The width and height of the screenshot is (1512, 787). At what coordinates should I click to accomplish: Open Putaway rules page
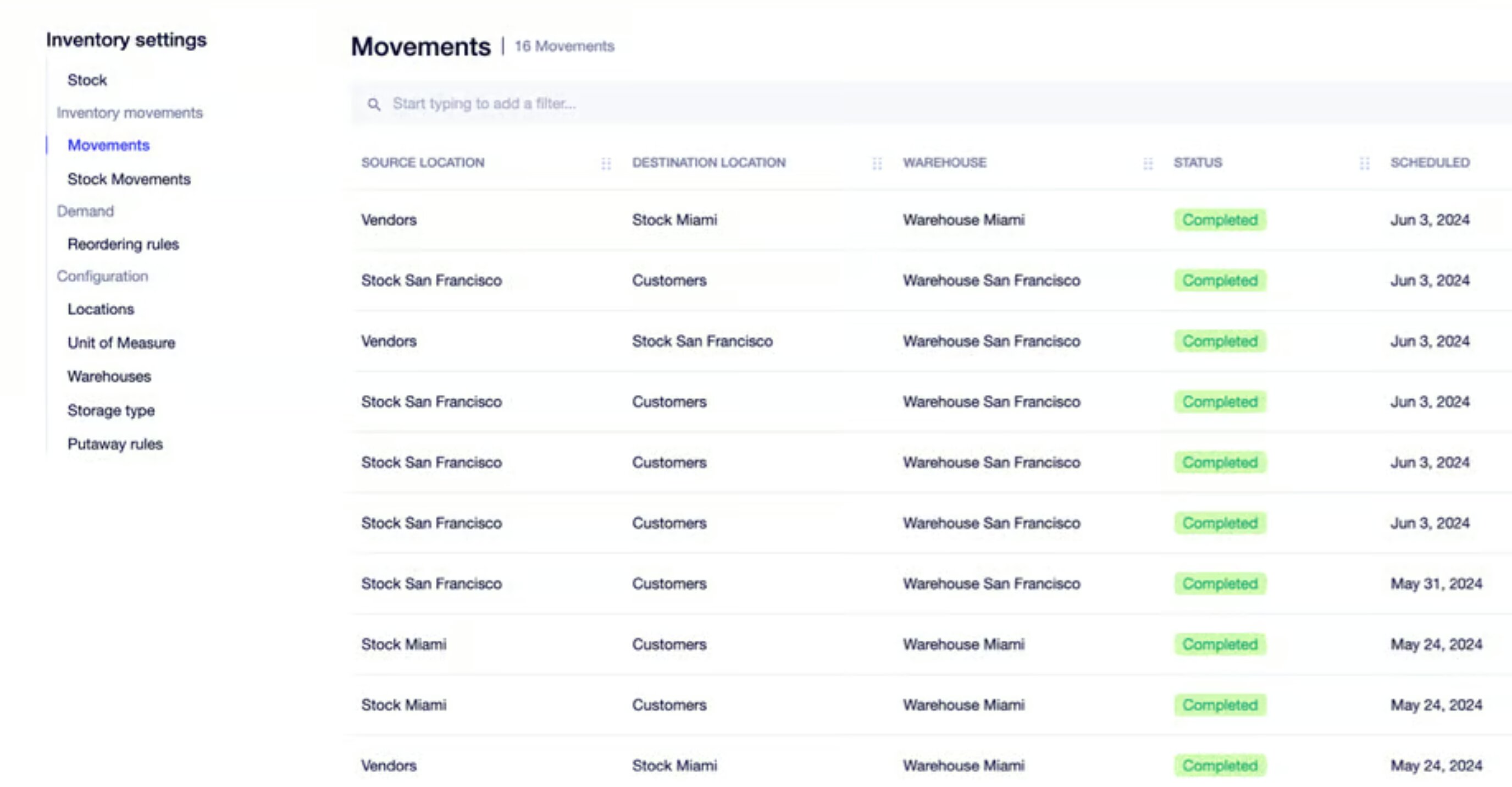(115, 444)
